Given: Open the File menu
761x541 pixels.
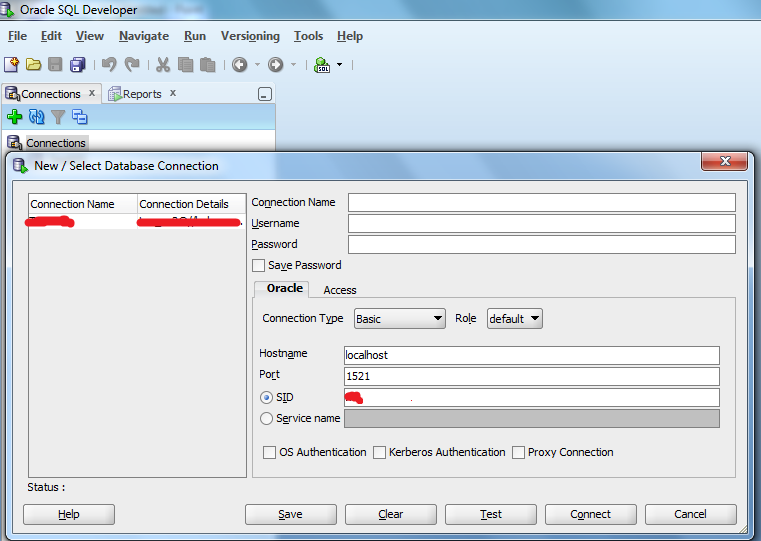Looking at the screenshot, I should [x=17, y=36].
